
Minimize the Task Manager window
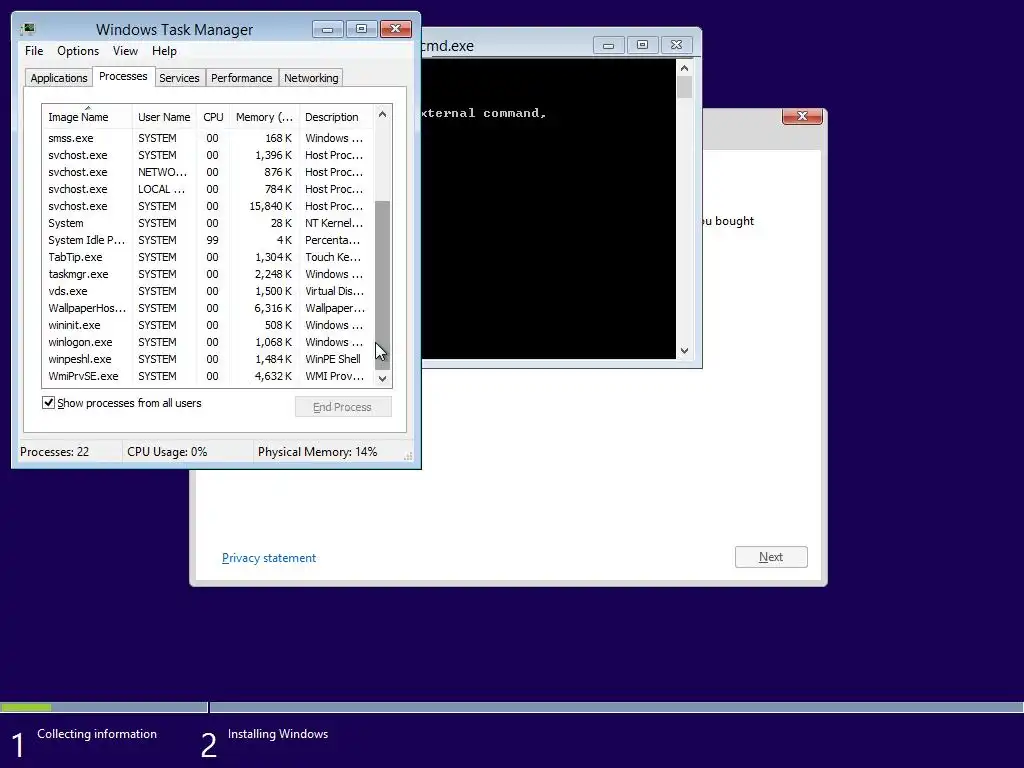[328, 29]
